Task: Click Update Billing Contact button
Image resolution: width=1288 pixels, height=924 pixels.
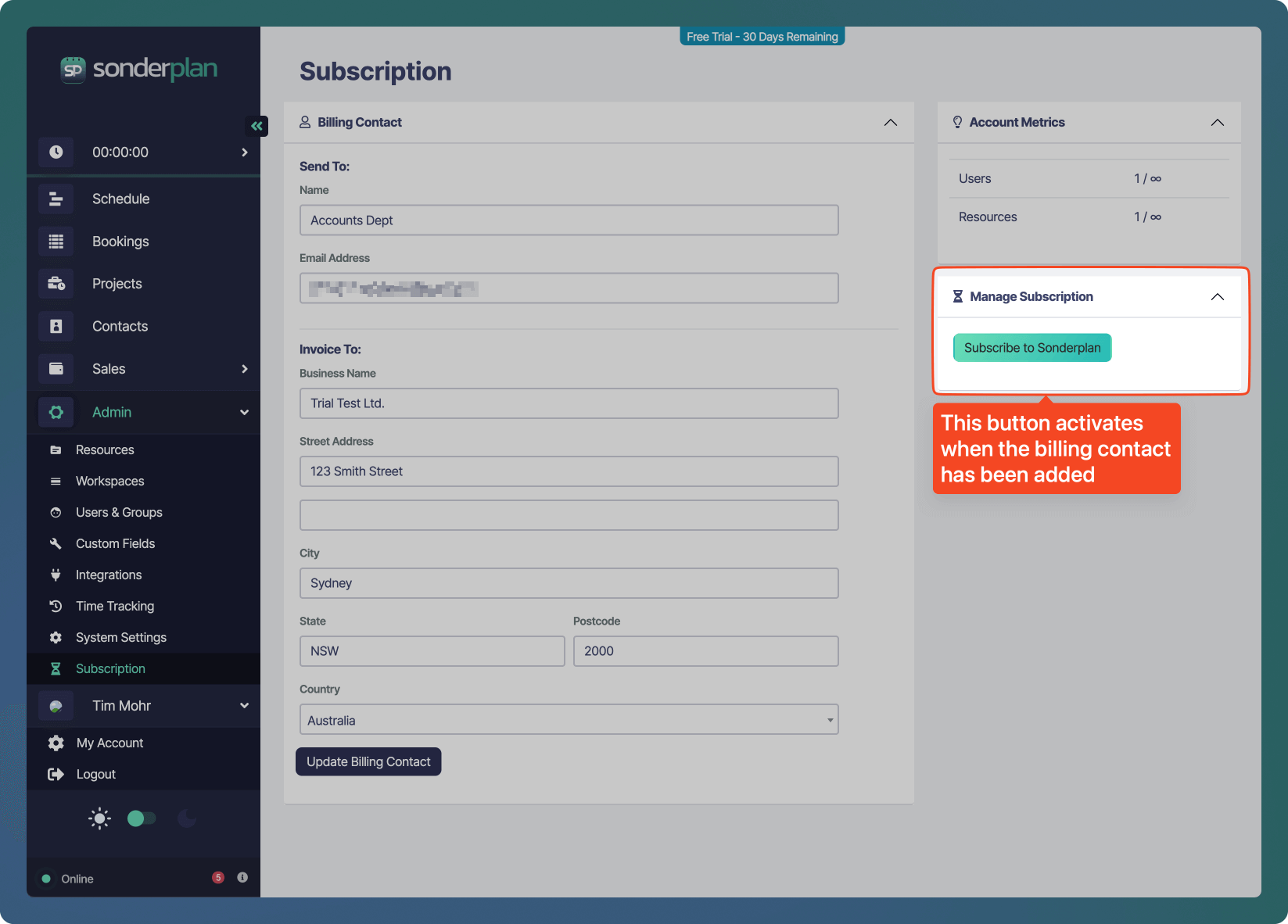Action: (368, 762)
